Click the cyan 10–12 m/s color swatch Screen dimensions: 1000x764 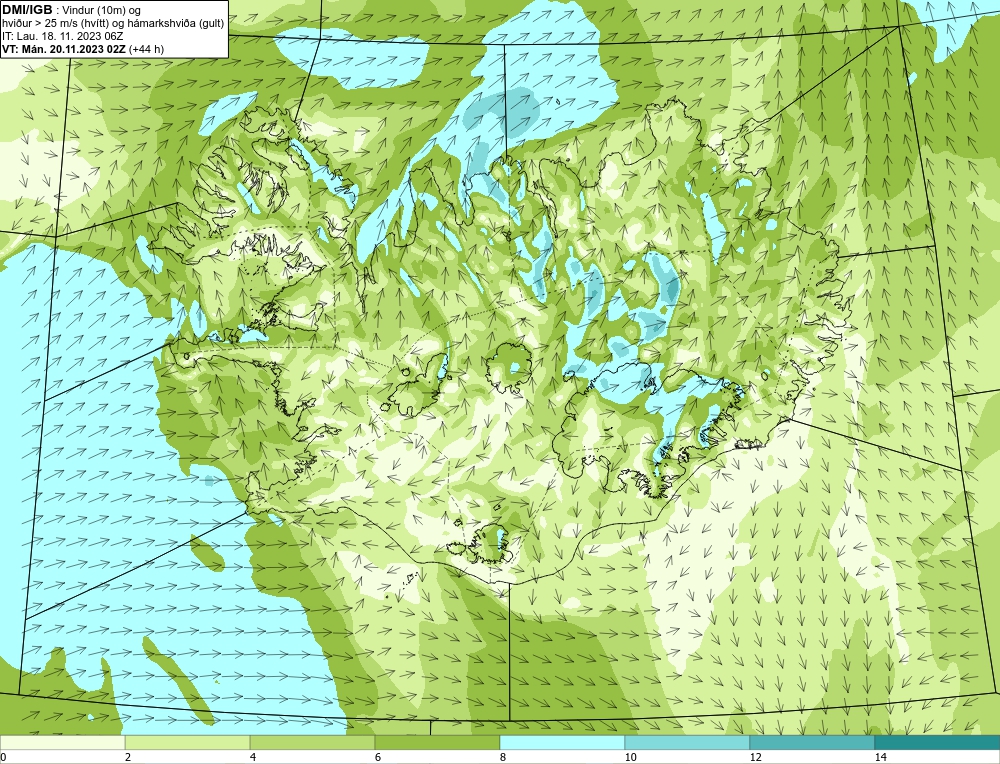(x=688, y=742)
